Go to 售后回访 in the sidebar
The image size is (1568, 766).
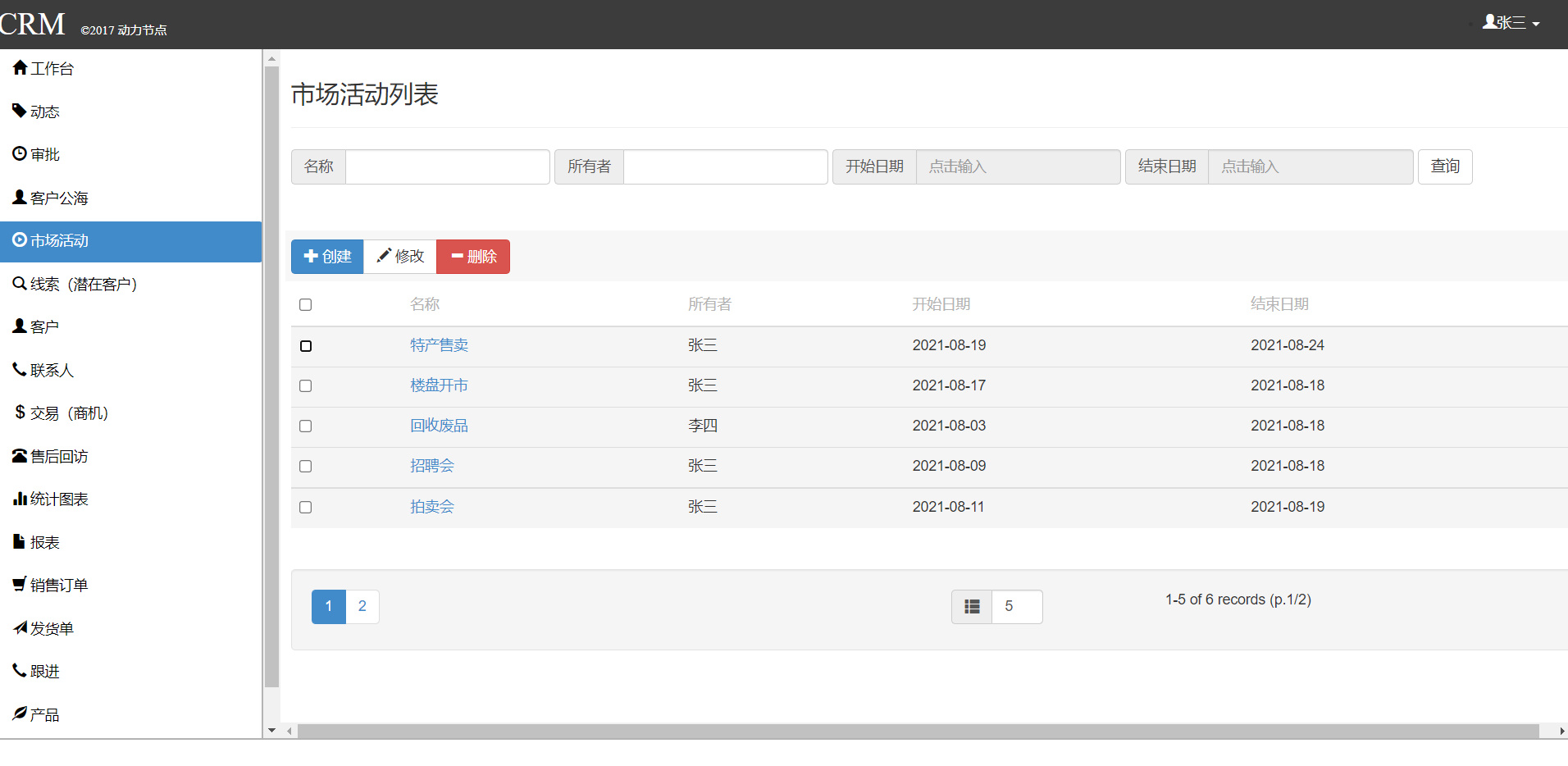(x=59, y=457)
